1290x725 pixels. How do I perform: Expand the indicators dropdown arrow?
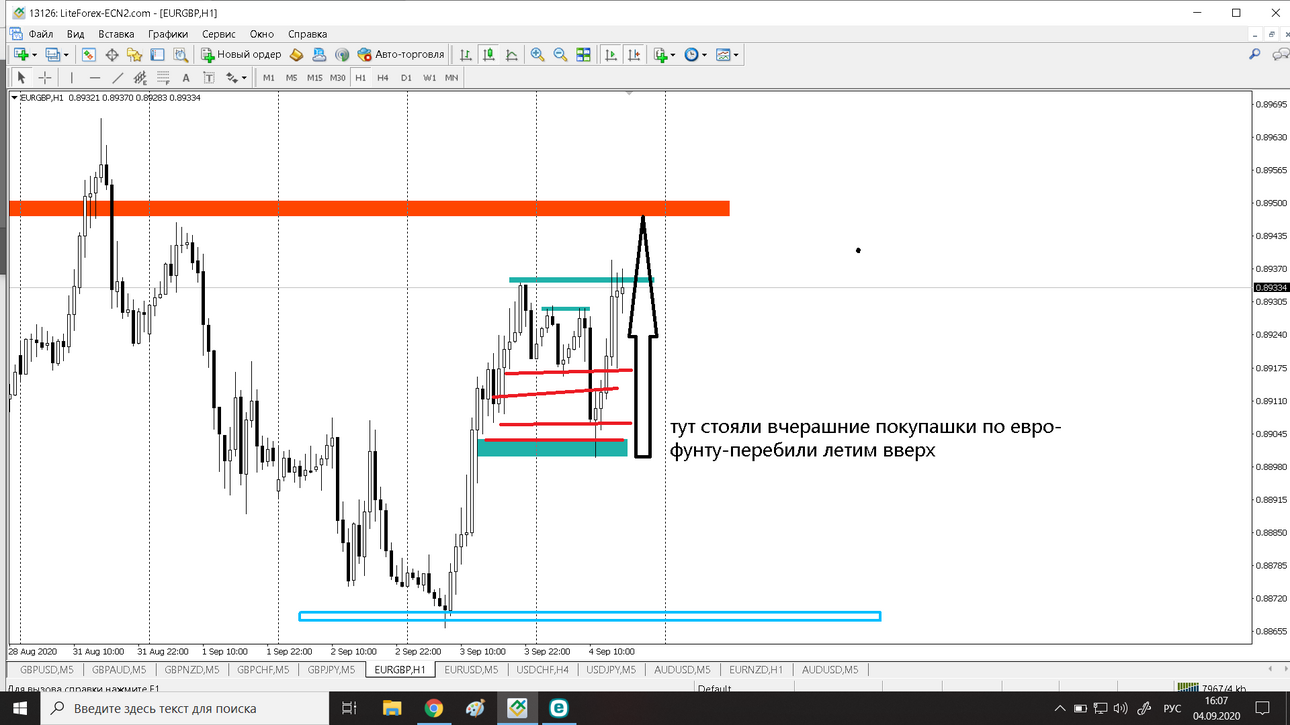pos(673,55)
